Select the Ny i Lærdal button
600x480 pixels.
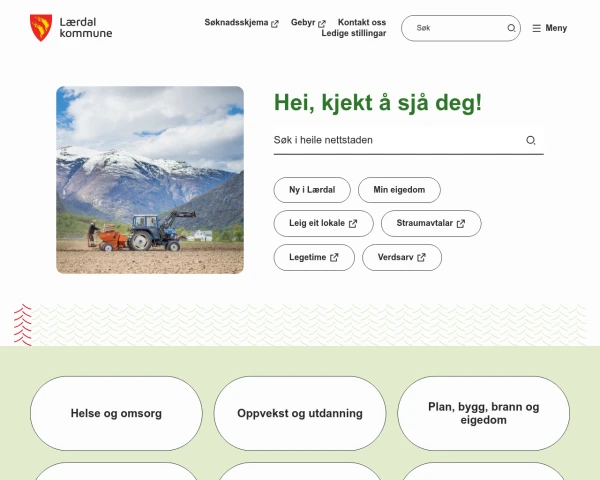point(312,190)
